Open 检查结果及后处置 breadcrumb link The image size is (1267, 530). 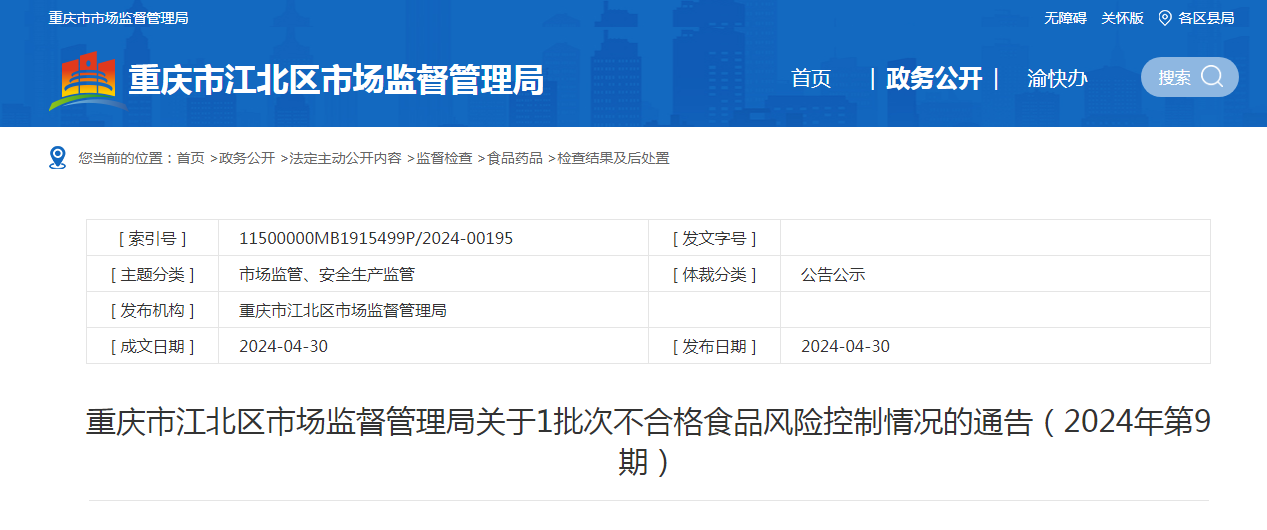(613, 158)
